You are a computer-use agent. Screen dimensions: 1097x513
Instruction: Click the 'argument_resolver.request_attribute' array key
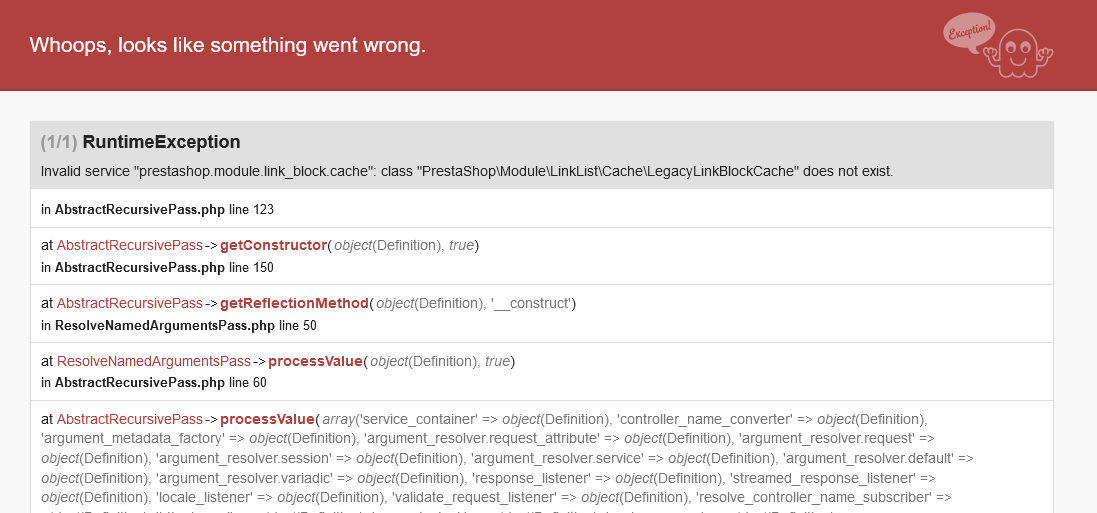[481, 439]
